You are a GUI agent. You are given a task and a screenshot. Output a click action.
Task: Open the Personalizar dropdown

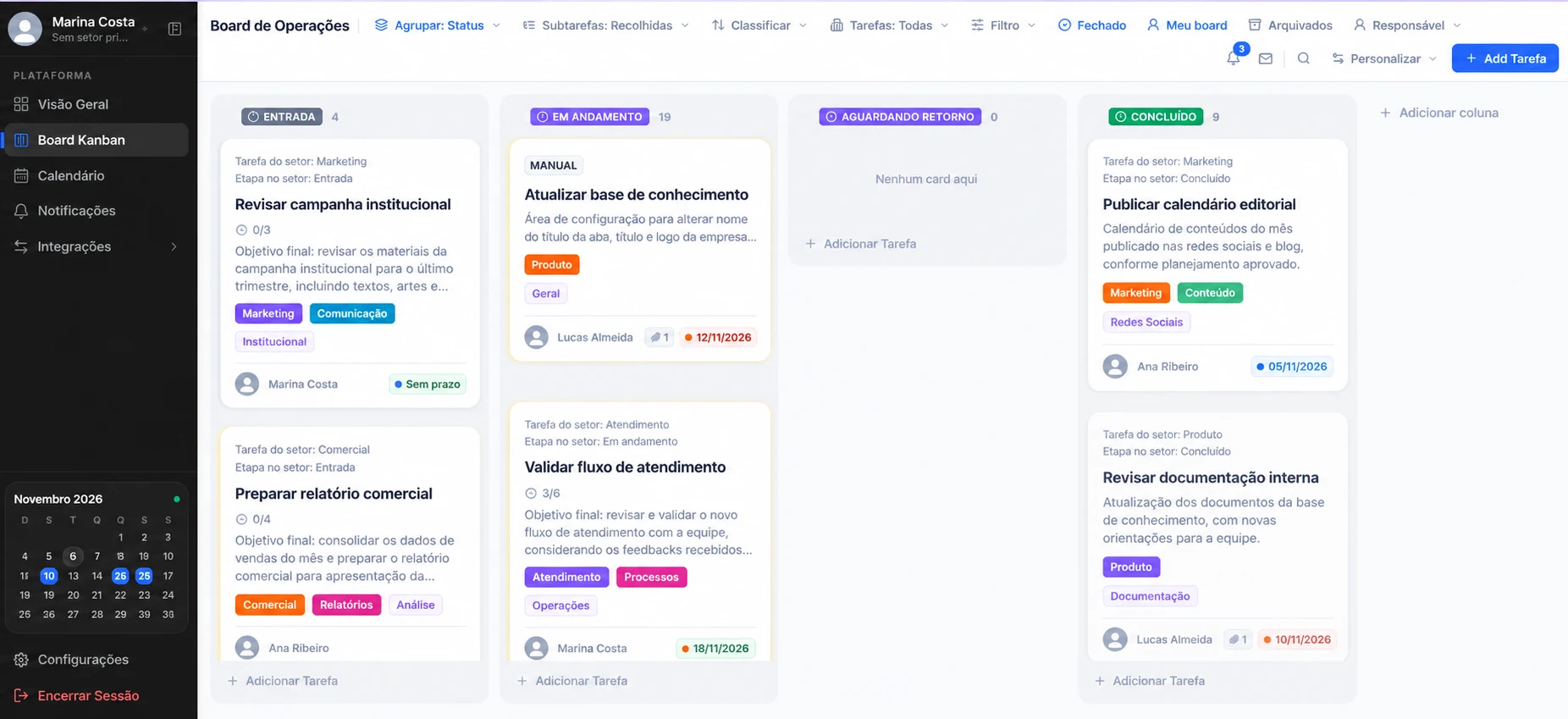click(1384, 58)
